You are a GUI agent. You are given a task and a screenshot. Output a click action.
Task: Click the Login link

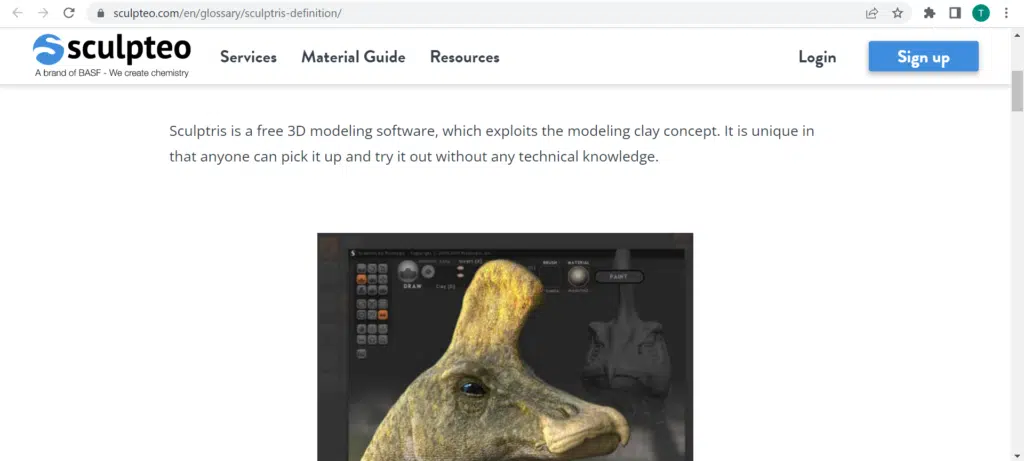(x=817, y=57)
